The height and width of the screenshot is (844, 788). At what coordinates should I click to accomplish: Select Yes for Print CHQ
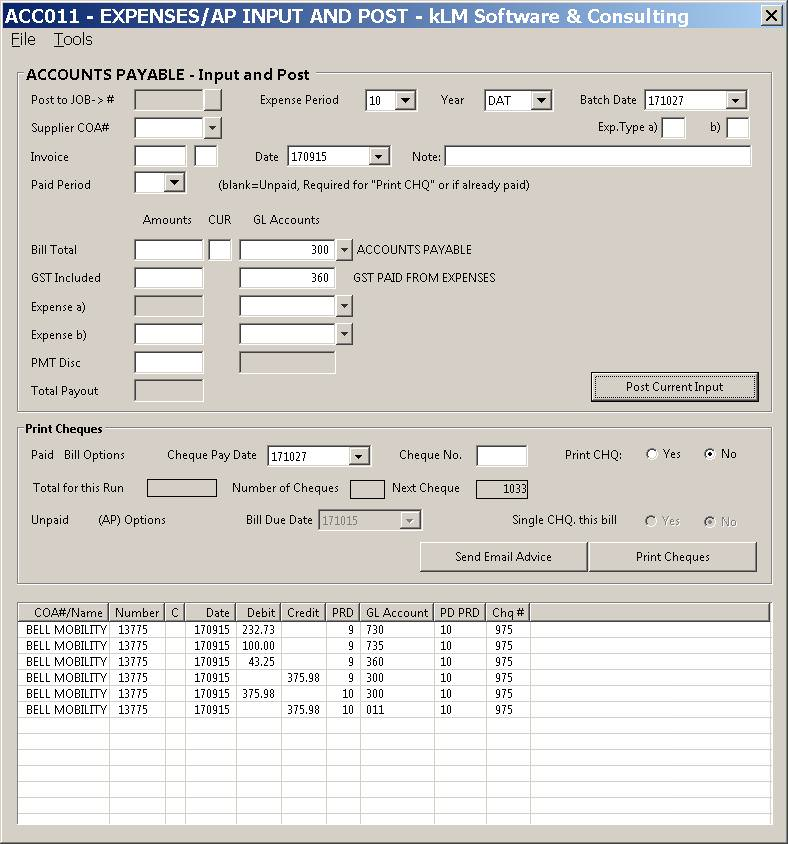(652, 454)
